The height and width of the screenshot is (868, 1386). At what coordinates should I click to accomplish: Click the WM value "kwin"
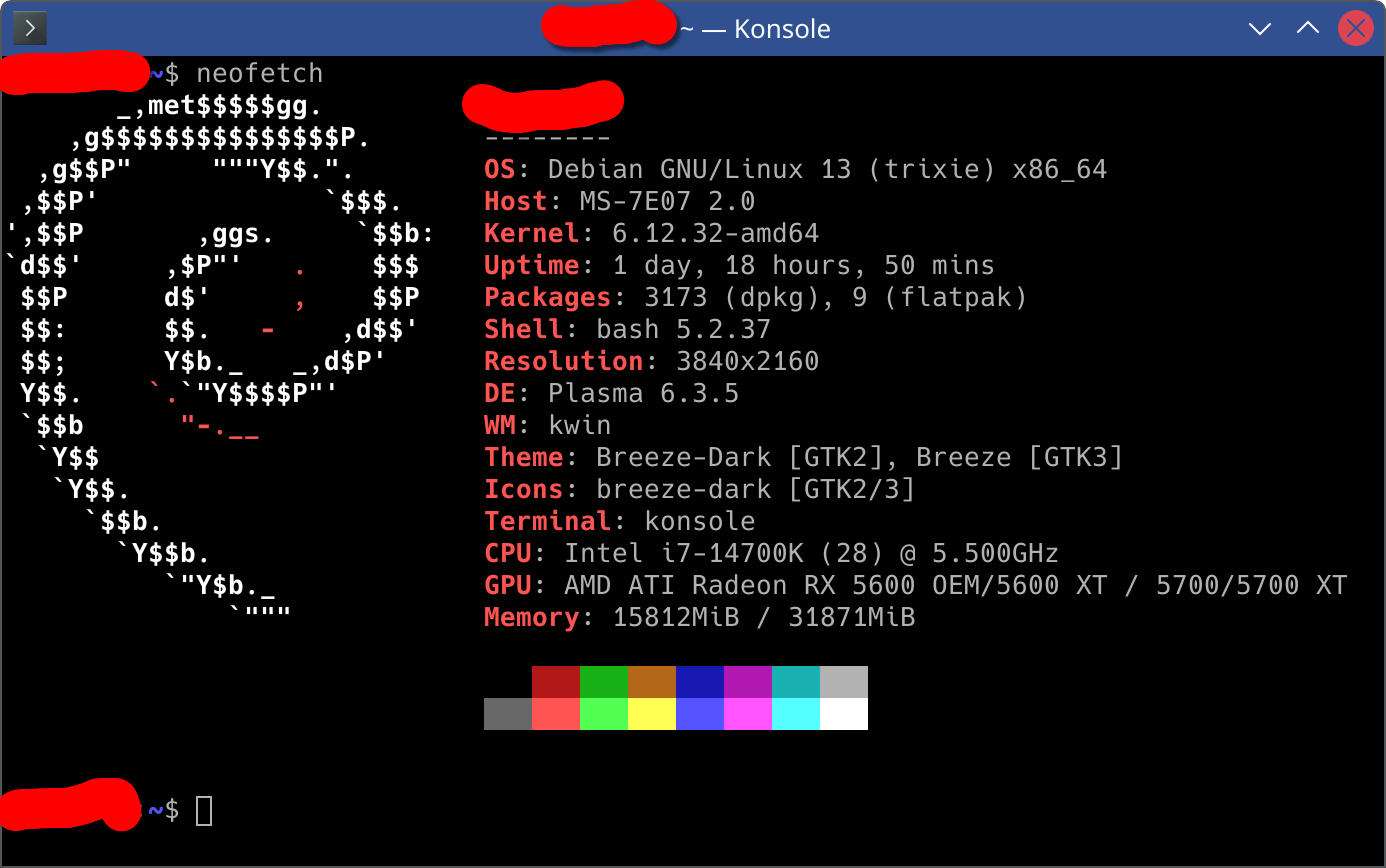tap(579, 425)
